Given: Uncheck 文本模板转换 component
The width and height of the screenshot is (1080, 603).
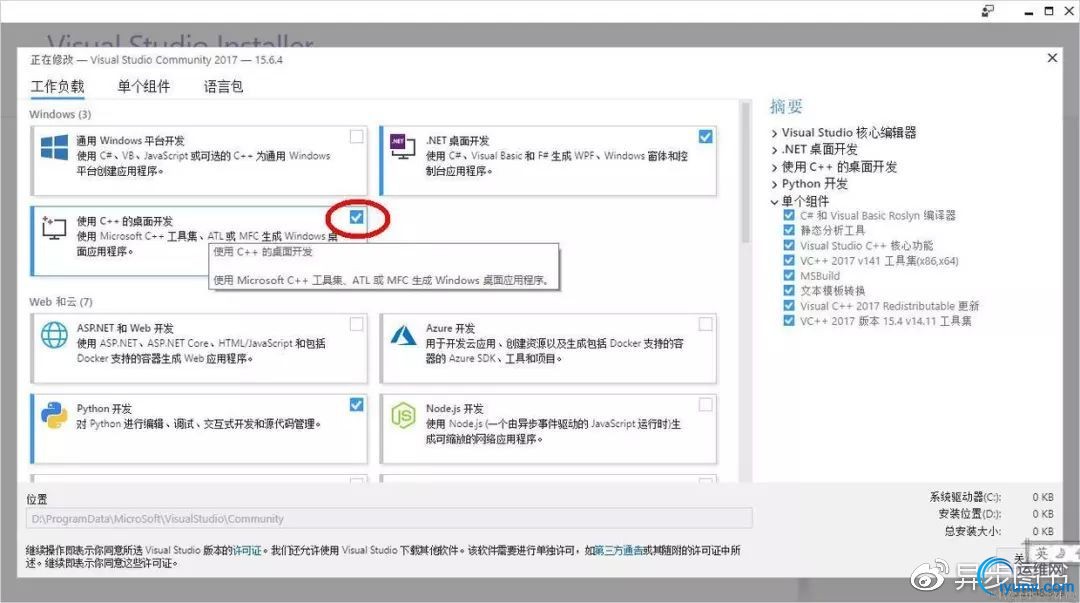Looking at the screenshot, I should 789,290.
